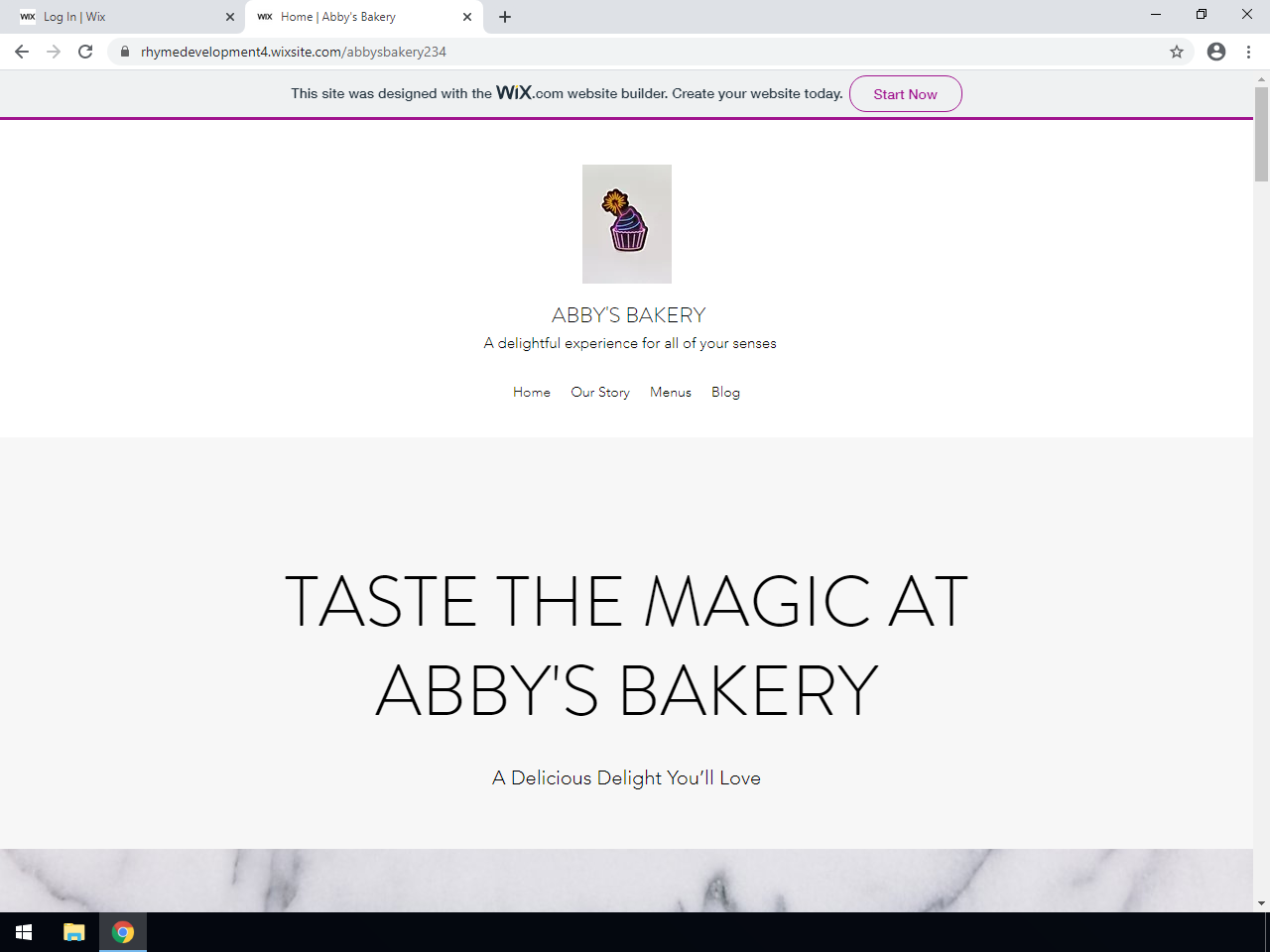Click the page vertical scrollbar thumb
1270x952 pixels.
[x=1261, y=134]
